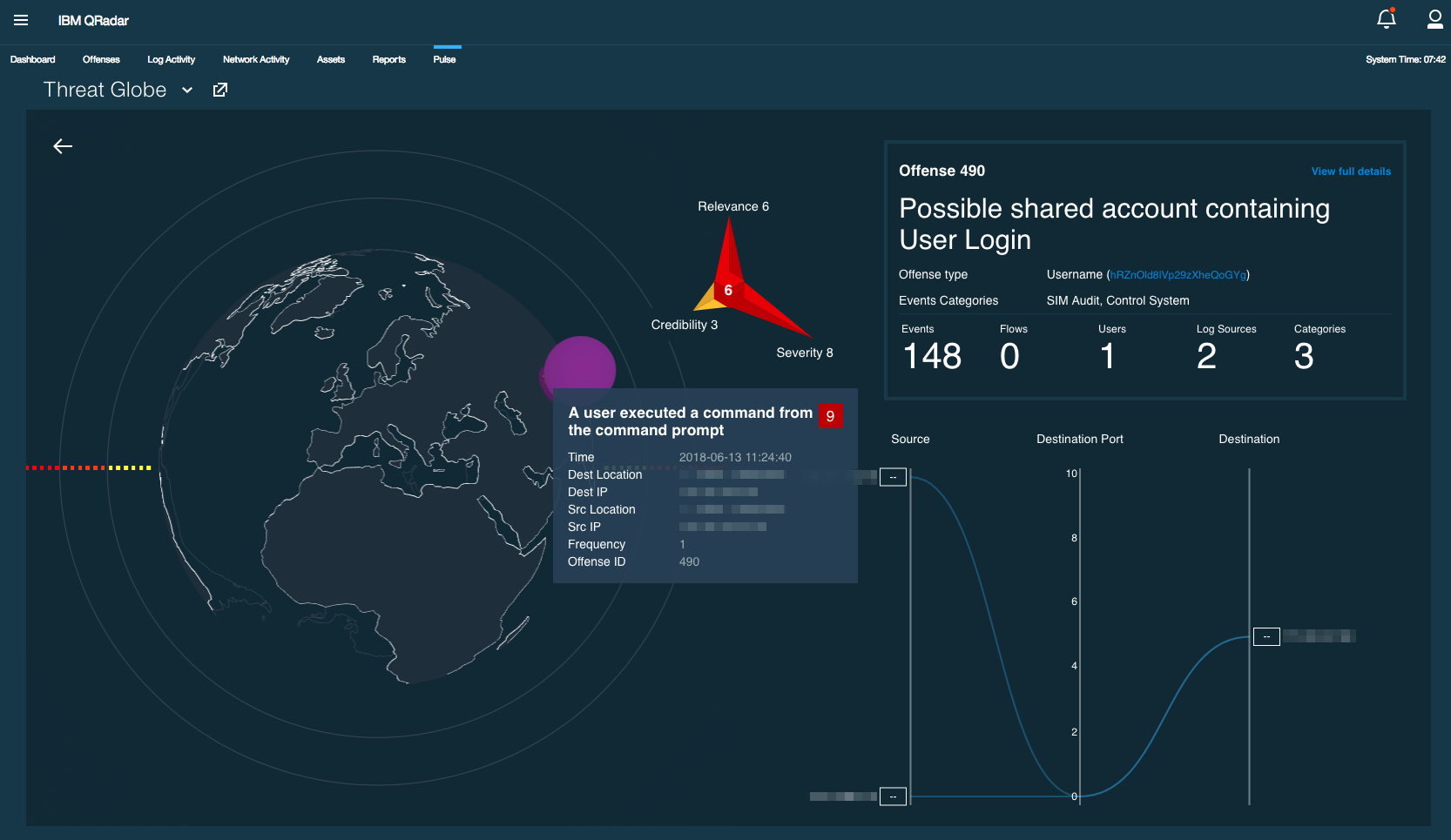Image resolution: width=1451 pixels, height=840 pixels.
Task: Click the Users count 1
Action: coord(1107,356)
